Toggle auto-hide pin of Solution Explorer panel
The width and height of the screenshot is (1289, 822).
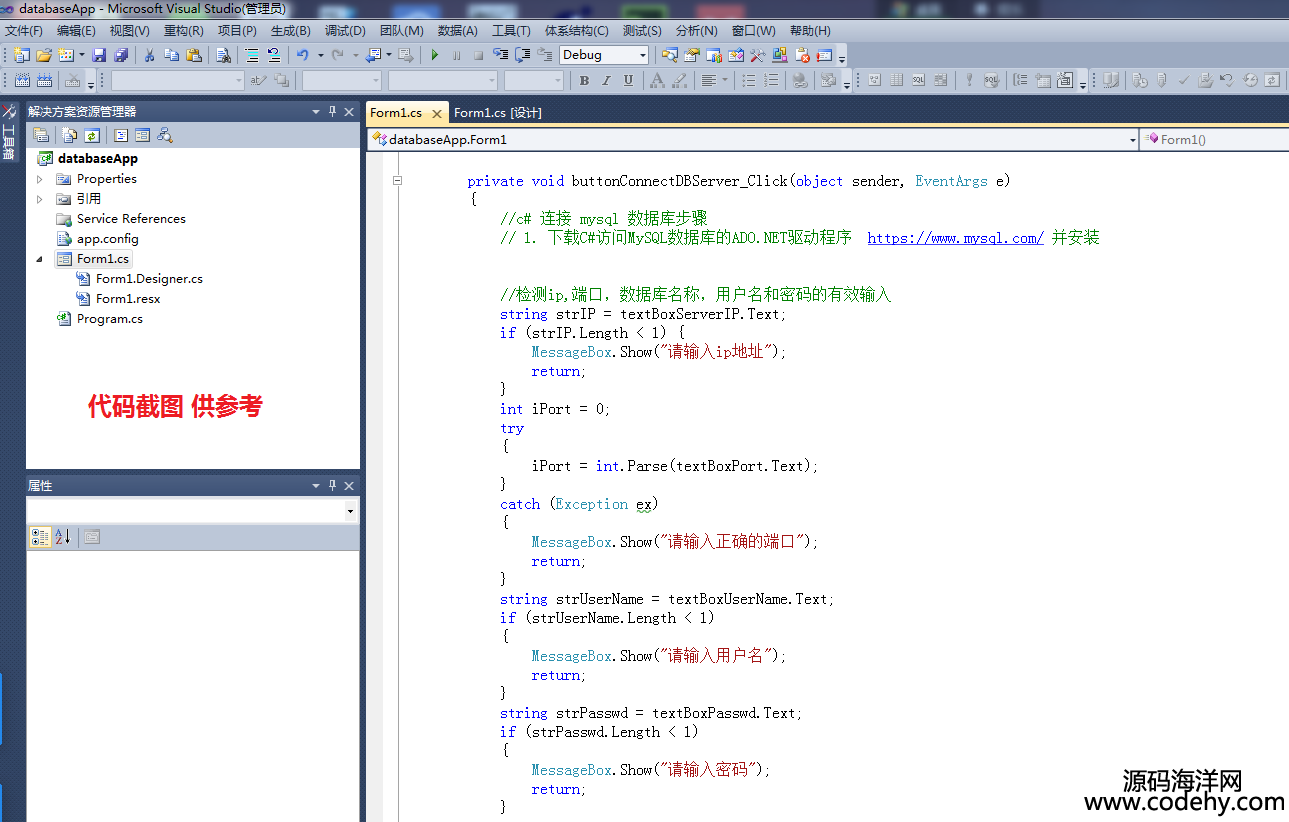[x=332, y=112]
